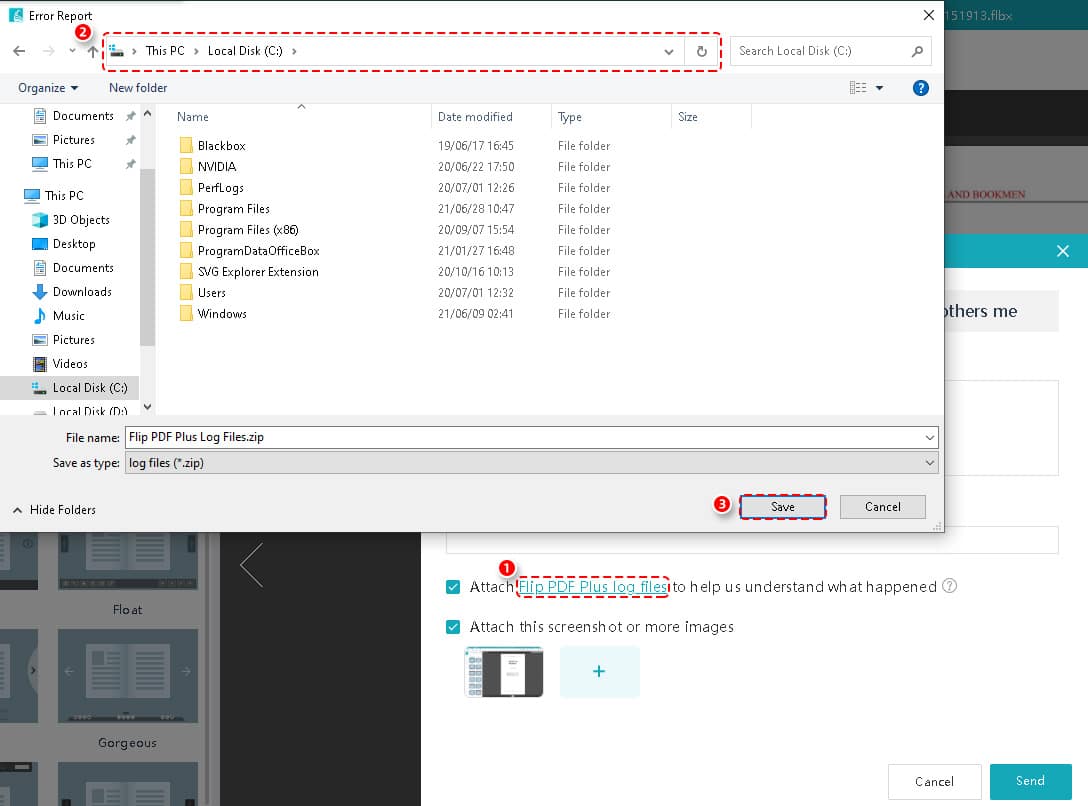The height and width of the screenshot is (806, 1088).
Task: Open the File name dropdown arrow
Action: pos(929,438)
